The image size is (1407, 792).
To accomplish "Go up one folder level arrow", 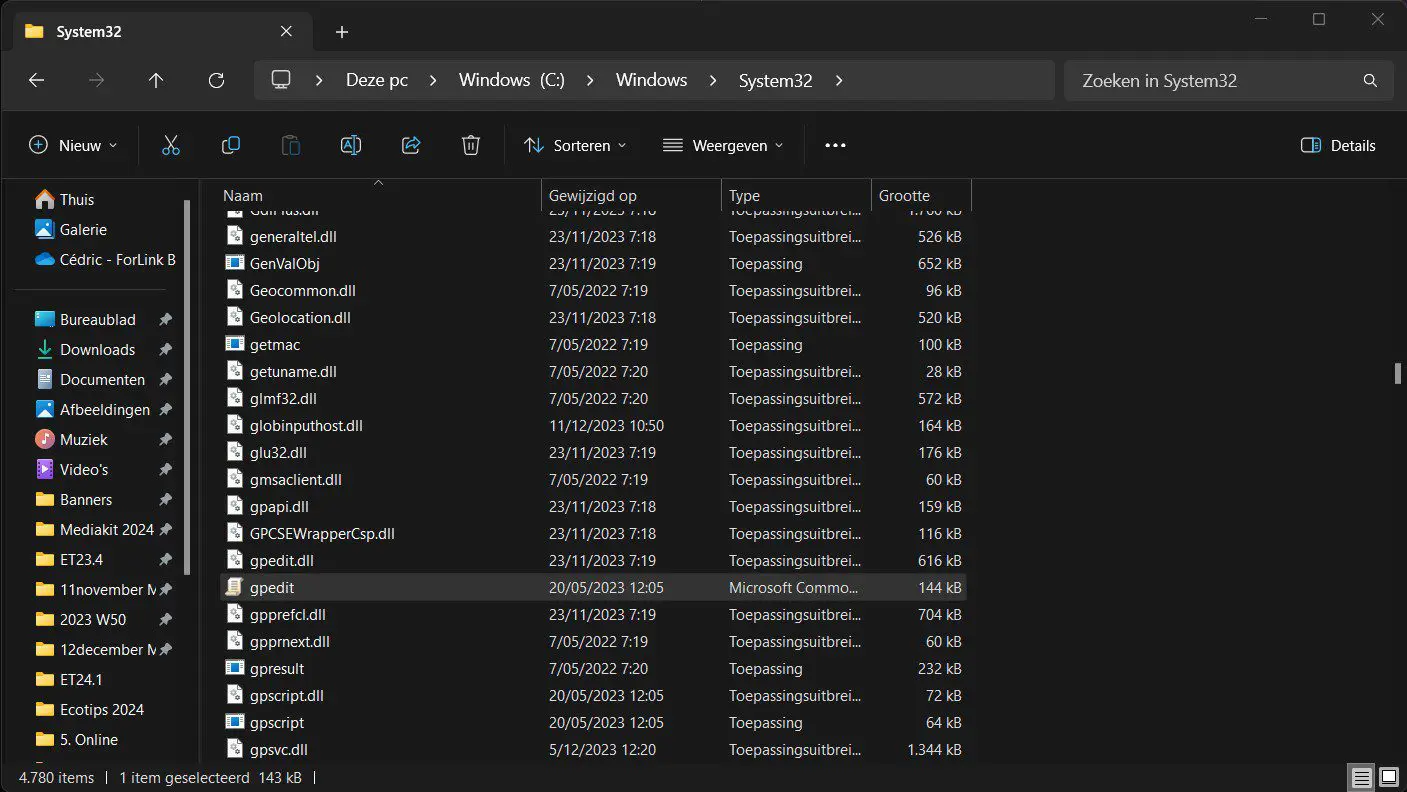I will 156,81.
